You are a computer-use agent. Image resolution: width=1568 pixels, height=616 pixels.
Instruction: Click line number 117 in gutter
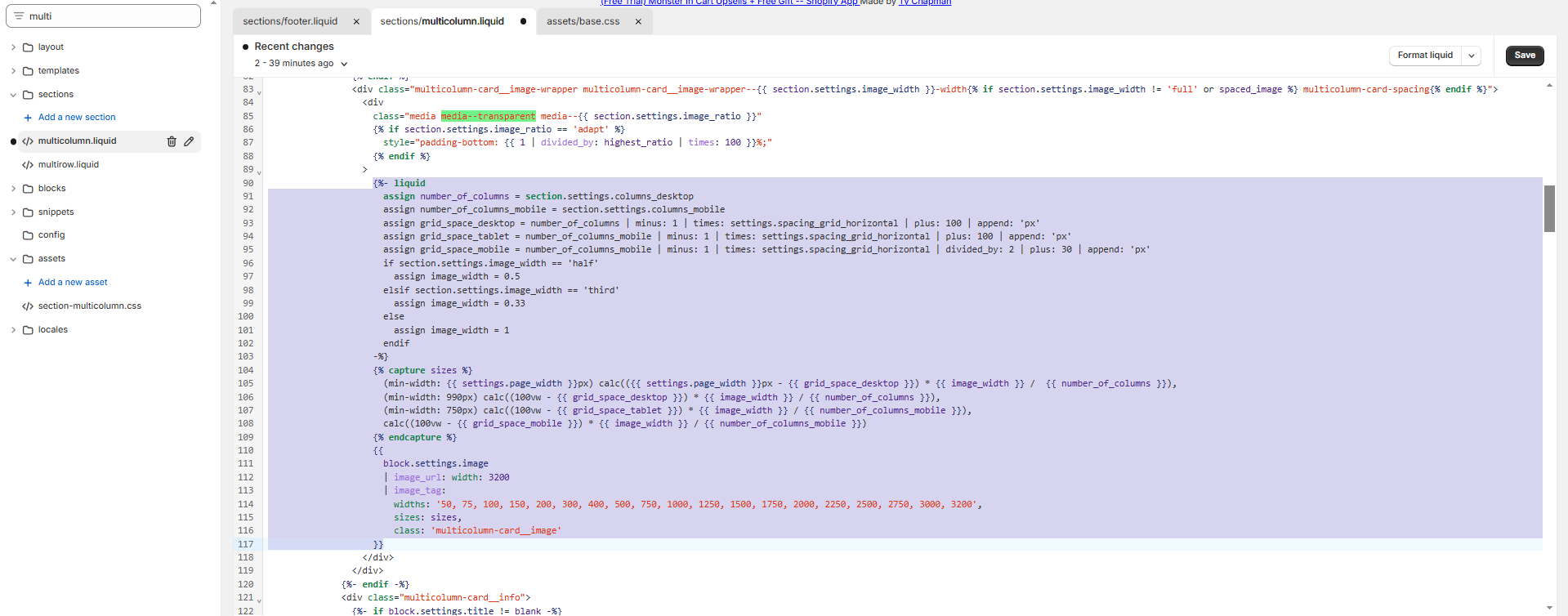point(245,544)
